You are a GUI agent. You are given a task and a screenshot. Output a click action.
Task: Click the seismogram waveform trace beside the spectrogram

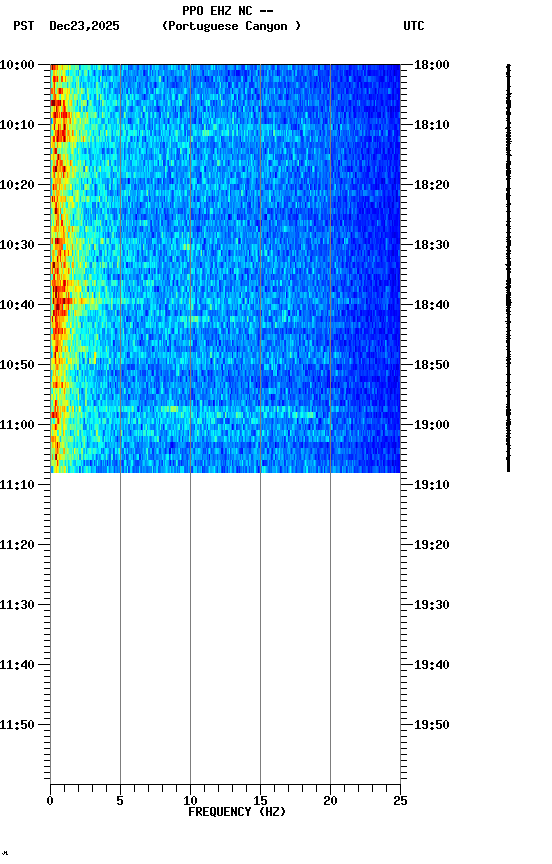pos(508,268)
